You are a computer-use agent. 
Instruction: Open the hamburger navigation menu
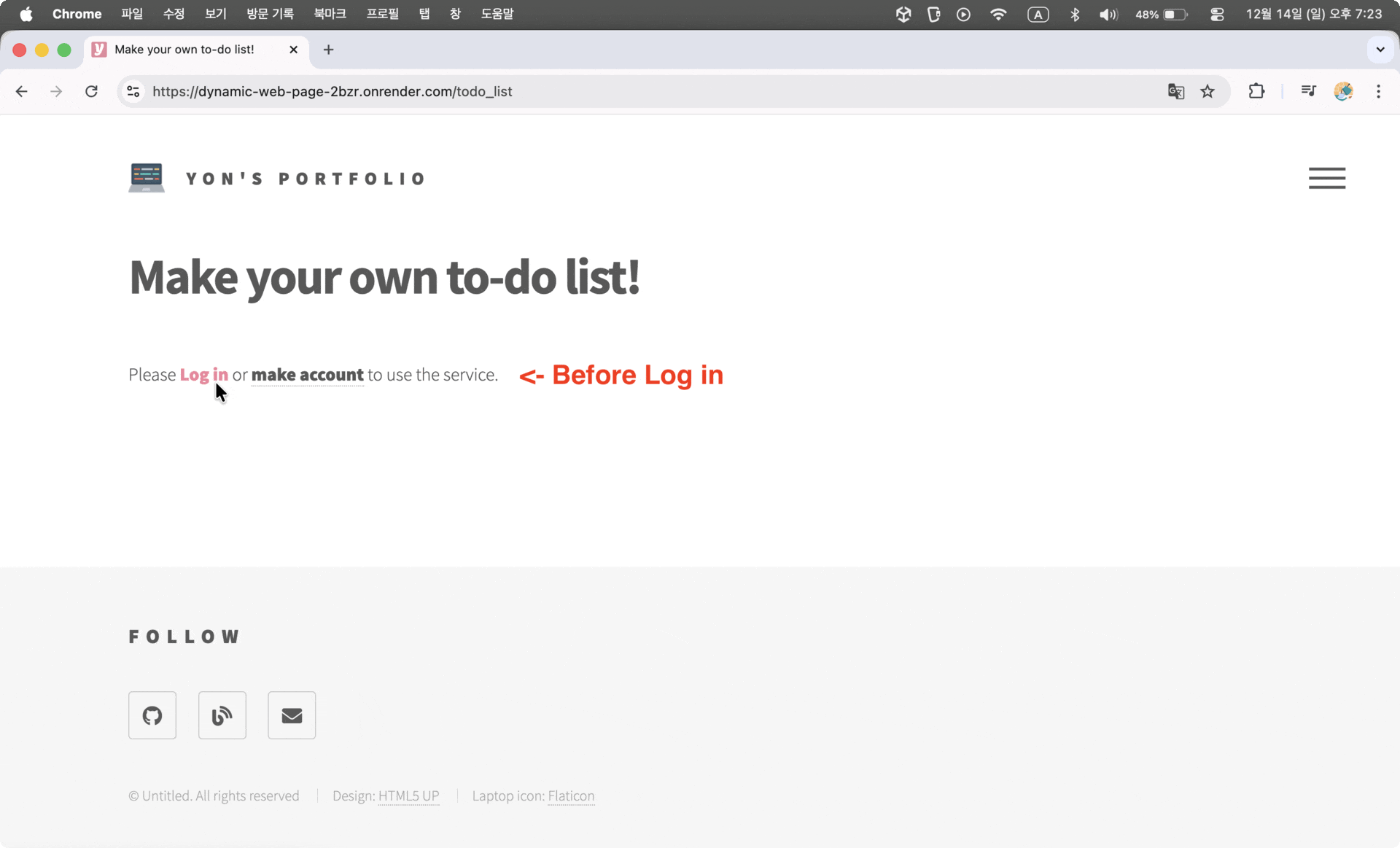point(1326,178)
